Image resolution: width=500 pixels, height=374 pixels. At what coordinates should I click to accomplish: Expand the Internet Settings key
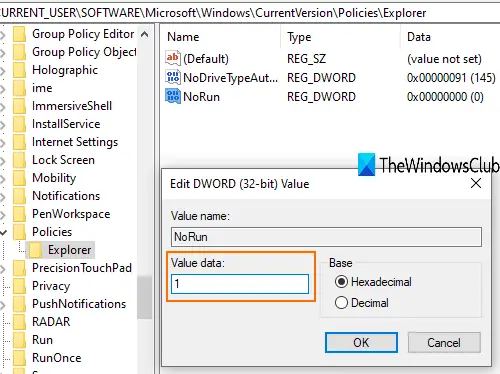click(x=3, y=142)
